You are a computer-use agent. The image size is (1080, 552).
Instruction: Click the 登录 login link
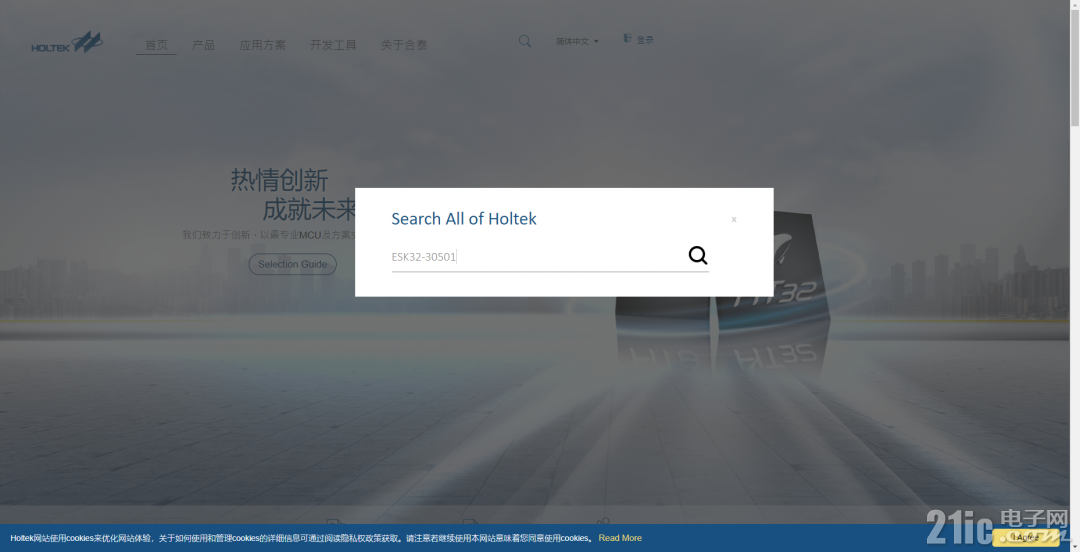pyautogui.click(x=645, y=40)
